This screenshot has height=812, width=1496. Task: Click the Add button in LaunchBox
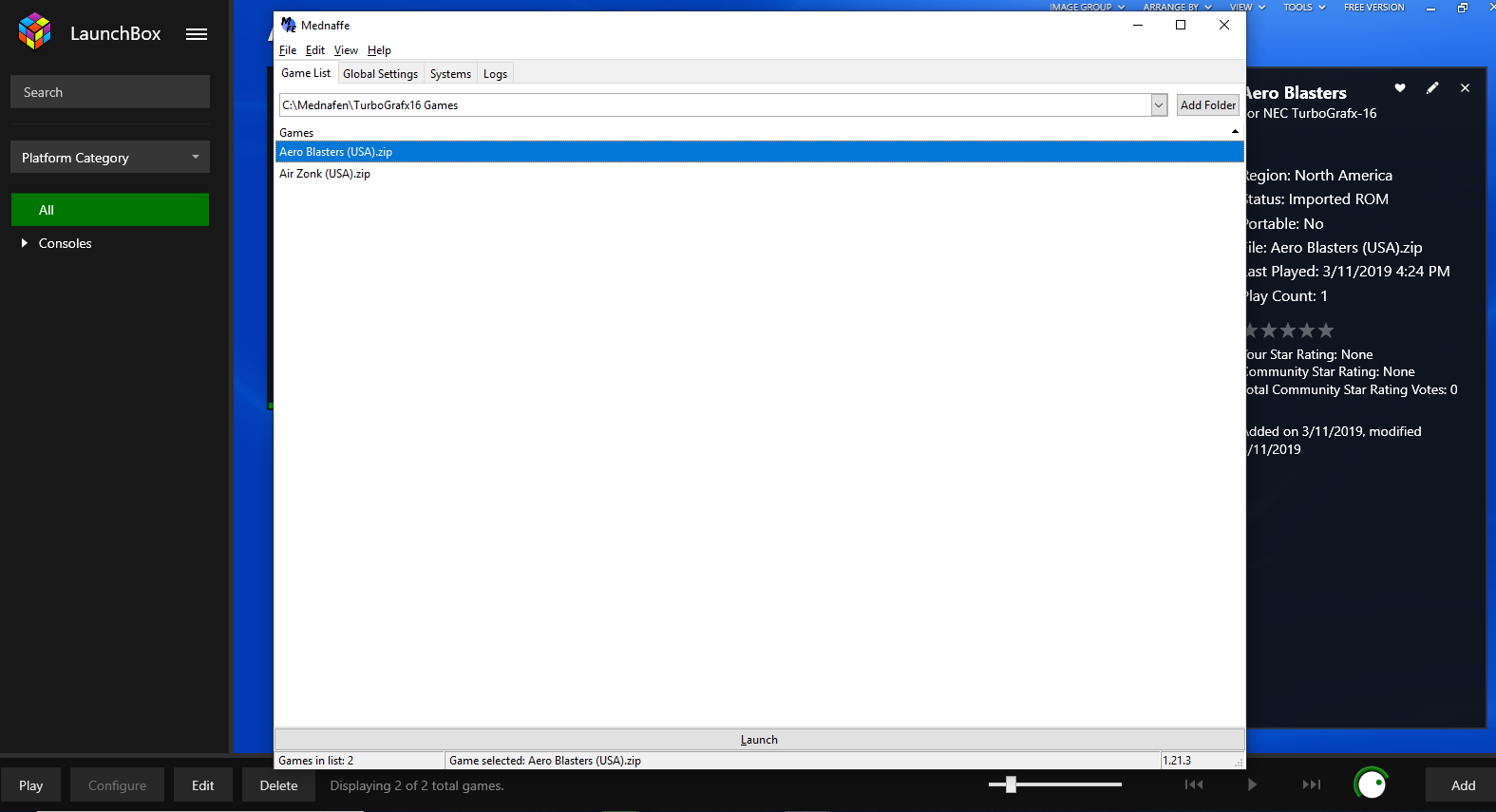(1463, 785)
